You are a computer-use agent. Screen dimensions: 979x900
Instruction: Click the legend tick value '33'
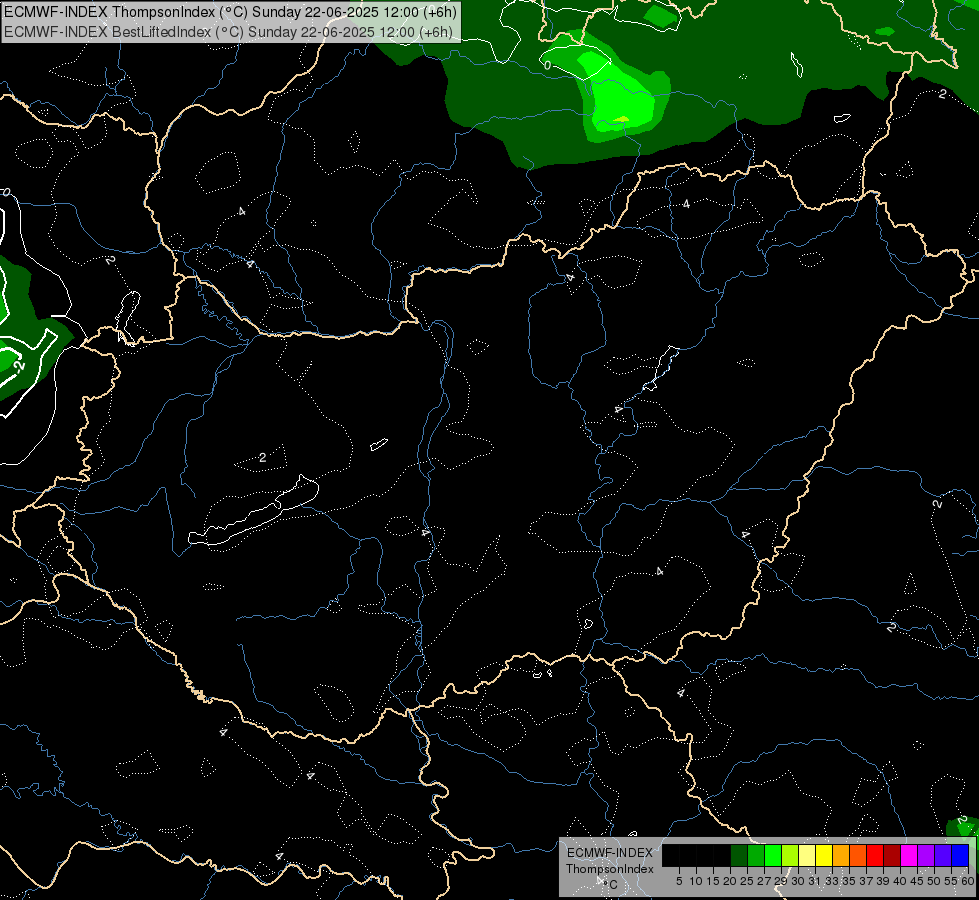[832, 881]
